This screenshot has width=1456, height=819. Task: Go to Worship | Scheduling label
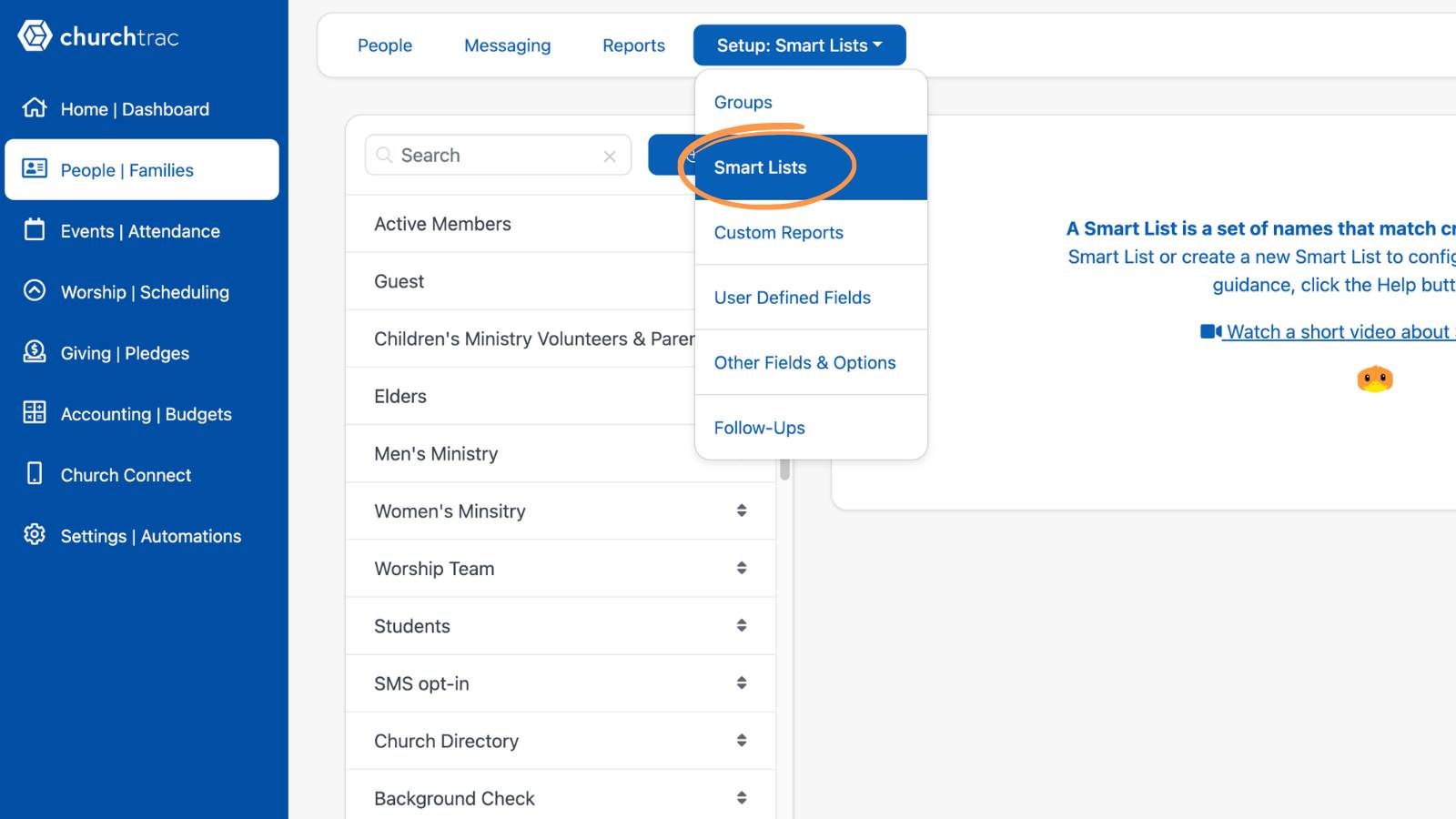coord(145,292)
